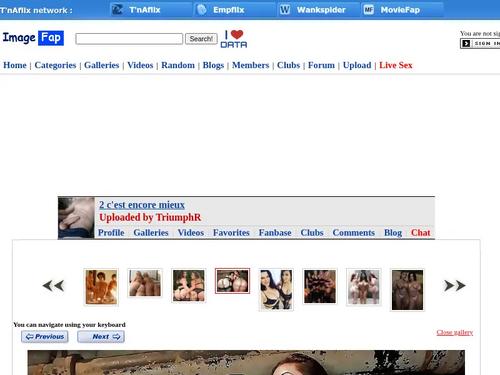This screenshot has height=375, width=500.
Task: Open Members in the navigation bar
Action: (250, 65)
